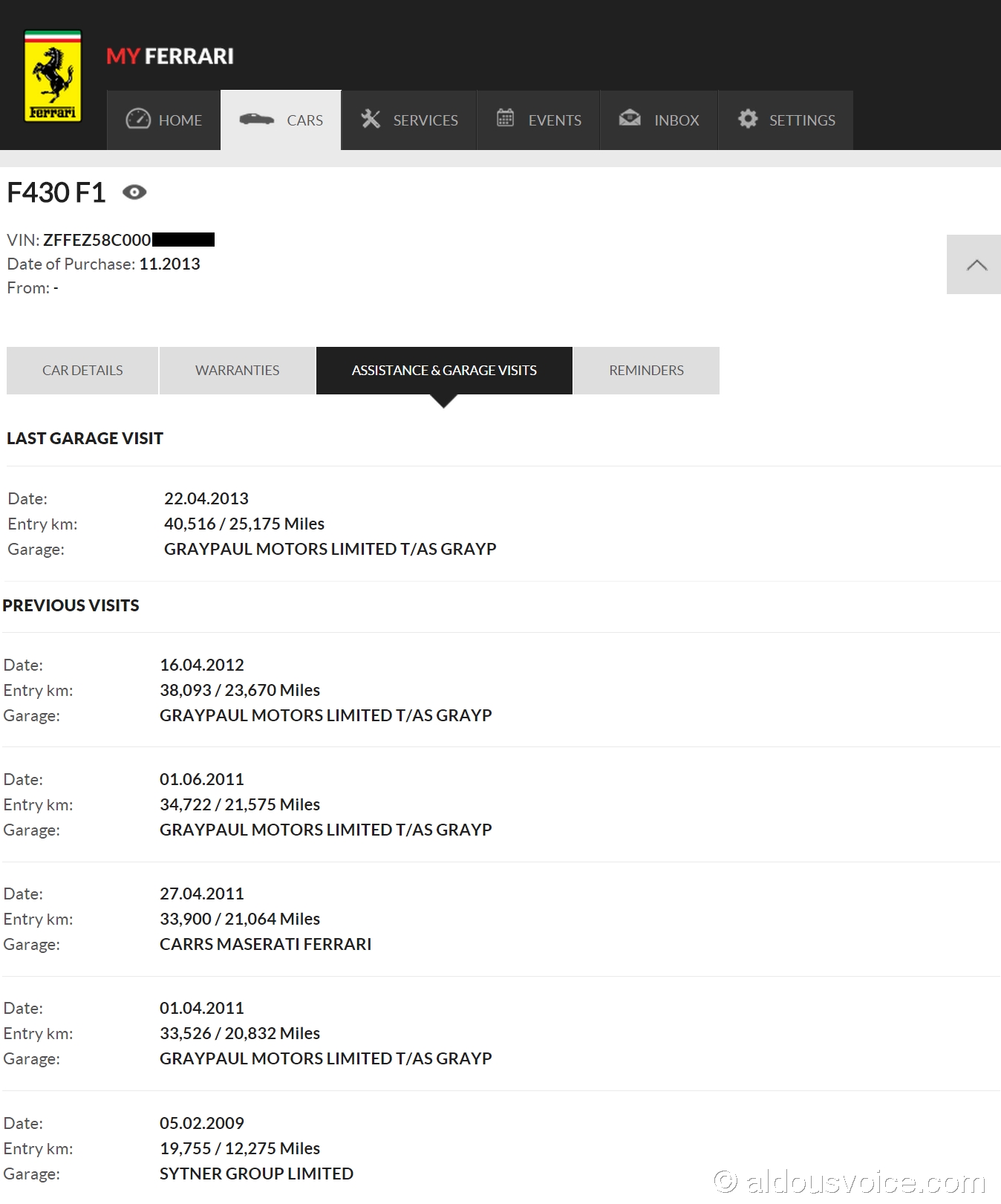Switch to the Warranties tab

tap(237, 370)
